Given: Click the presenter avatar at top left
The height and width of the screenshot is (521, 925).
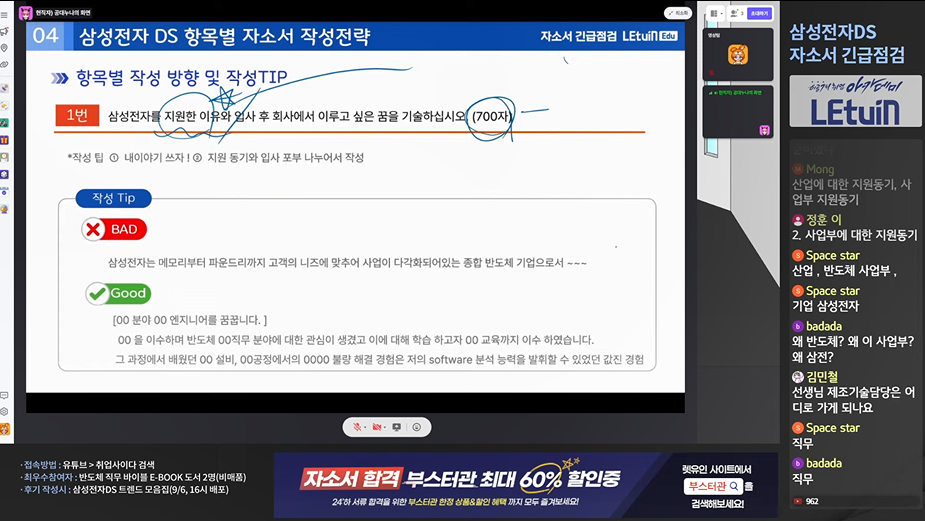Looking at the screenshot, I should point(26,12).
